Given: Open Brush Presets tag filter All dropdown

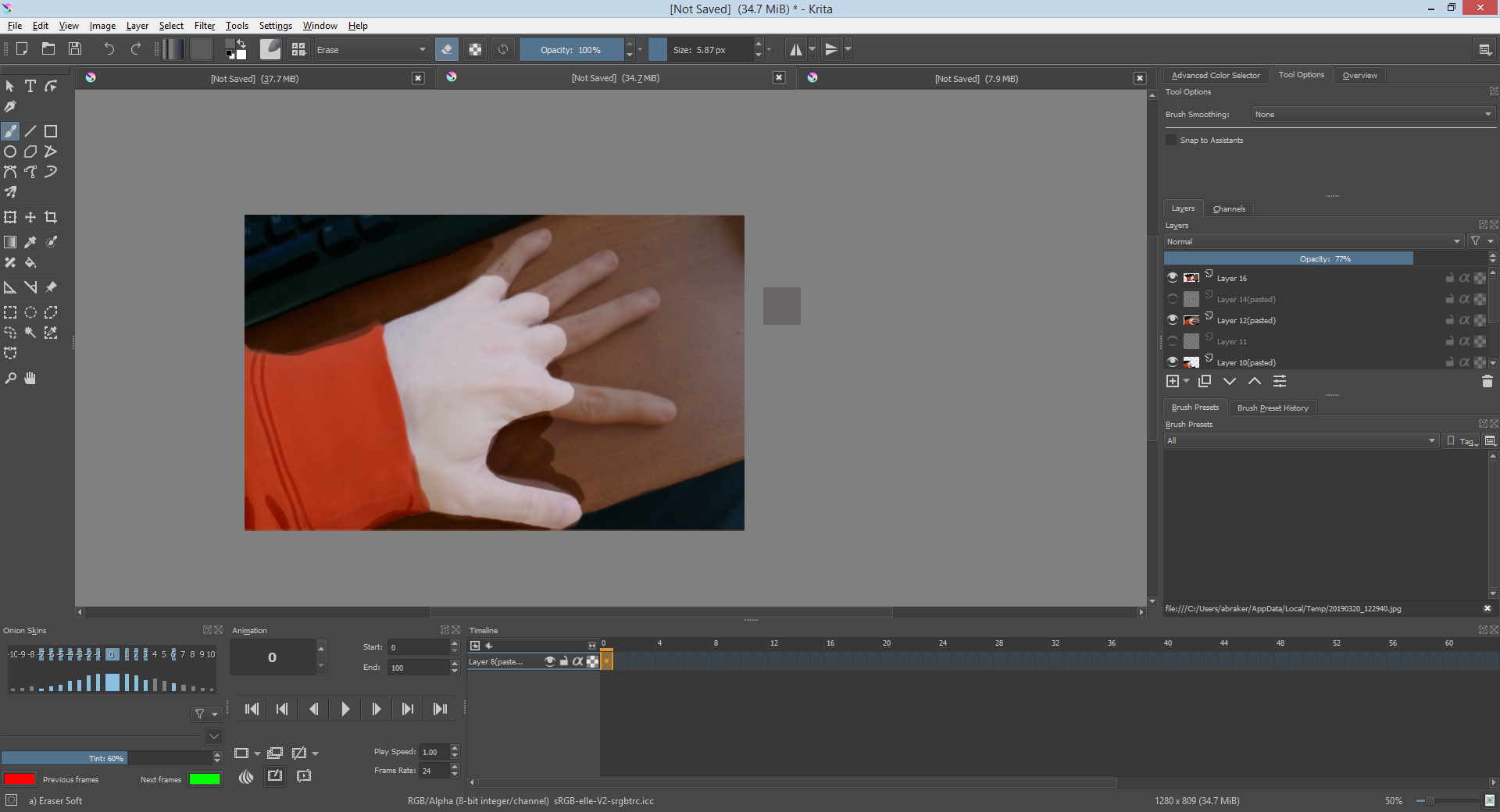Looking at the screenshot, I should [x=1301, y=440].
